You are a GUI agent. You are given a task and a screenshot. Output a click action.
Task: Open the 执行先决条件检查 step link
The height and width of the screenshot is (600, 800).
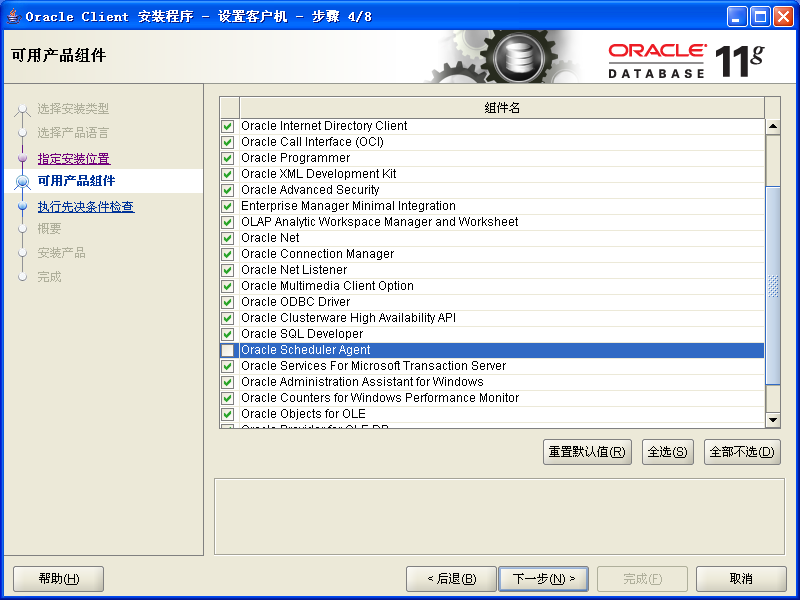pyautogui.click(x=86, y=207)
